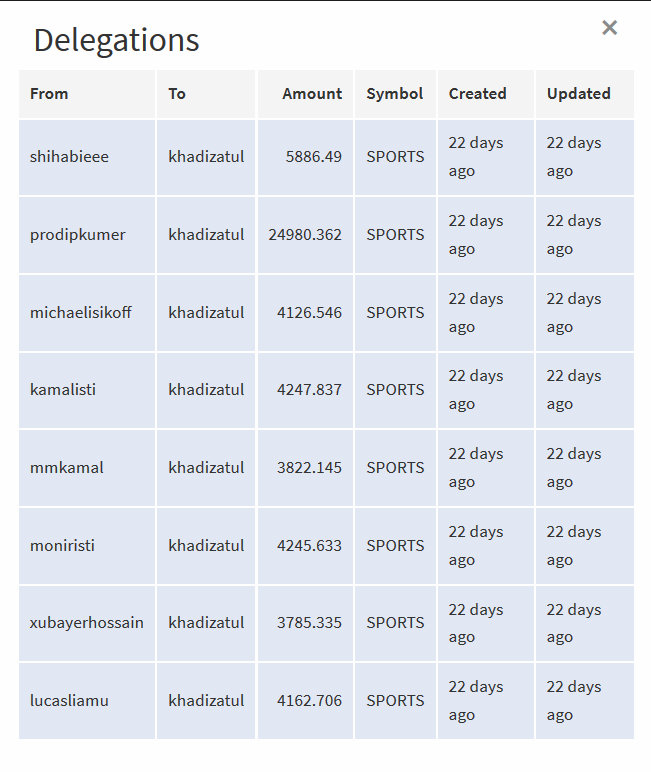The width and height of the screenshot is (651, 772).
Task: Select lucasliamu in From column
Action: pyautogui.click(x=69, y=701)
